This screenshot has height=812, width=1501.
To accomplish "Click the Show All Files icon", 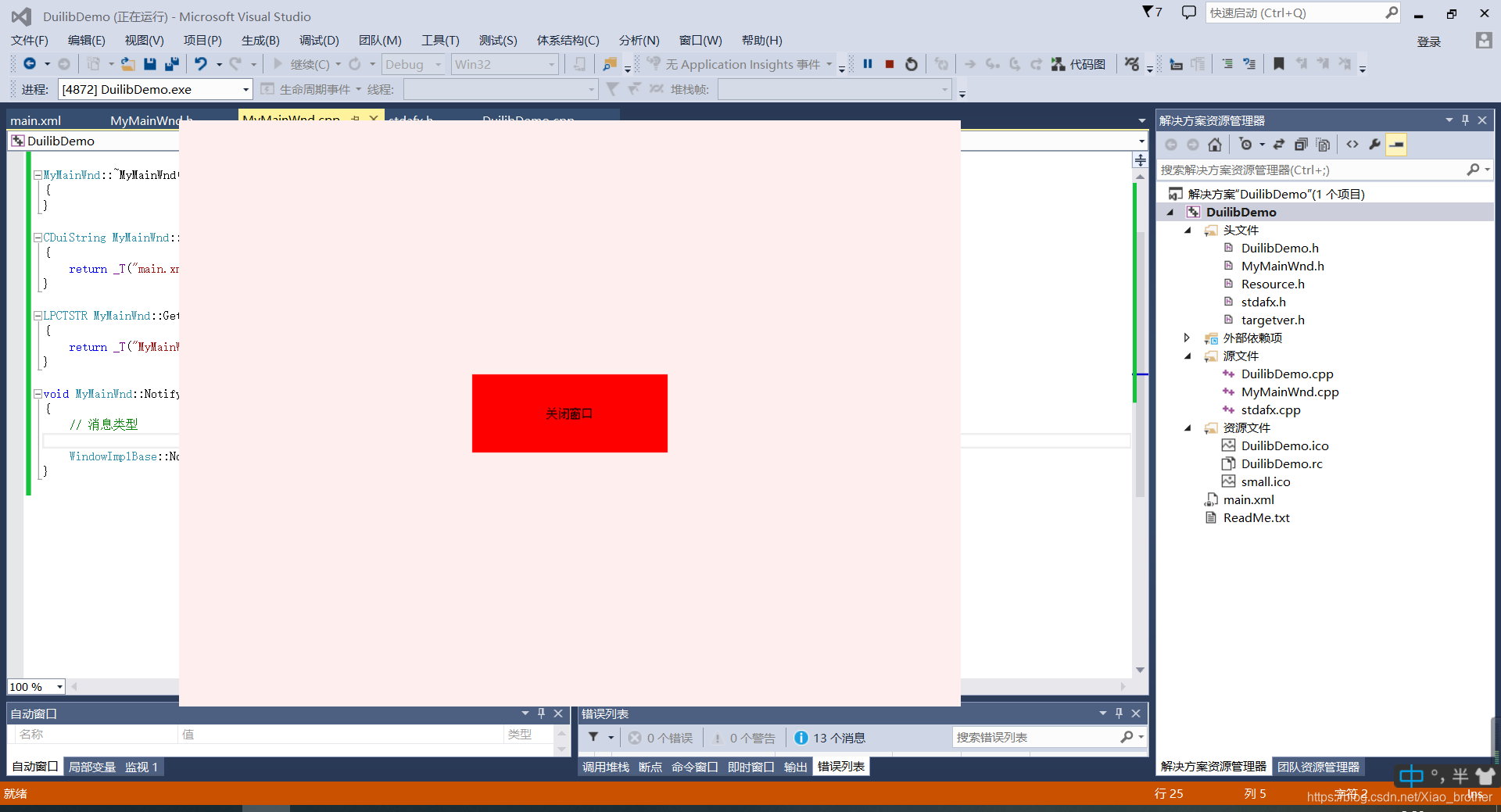I will 1323,145.
